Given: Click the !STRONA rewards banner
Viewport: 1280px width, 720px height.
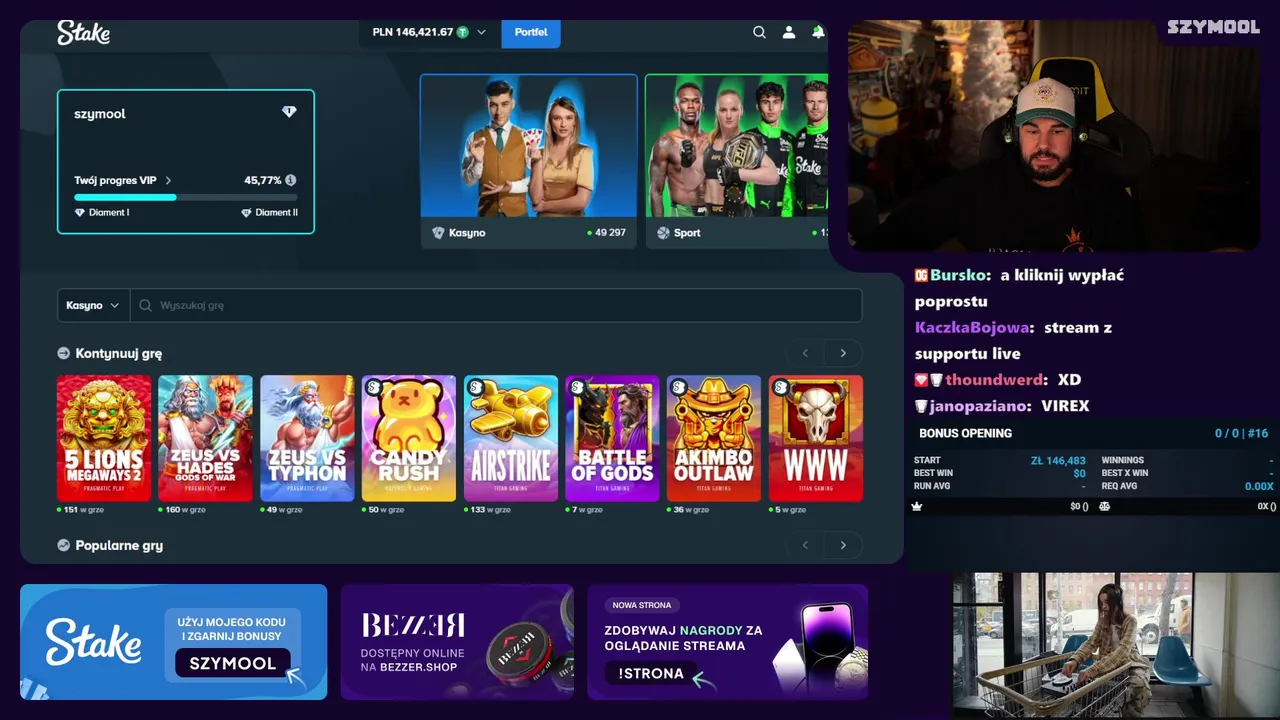Looking at the screenshot, I should tap(728, 642).
